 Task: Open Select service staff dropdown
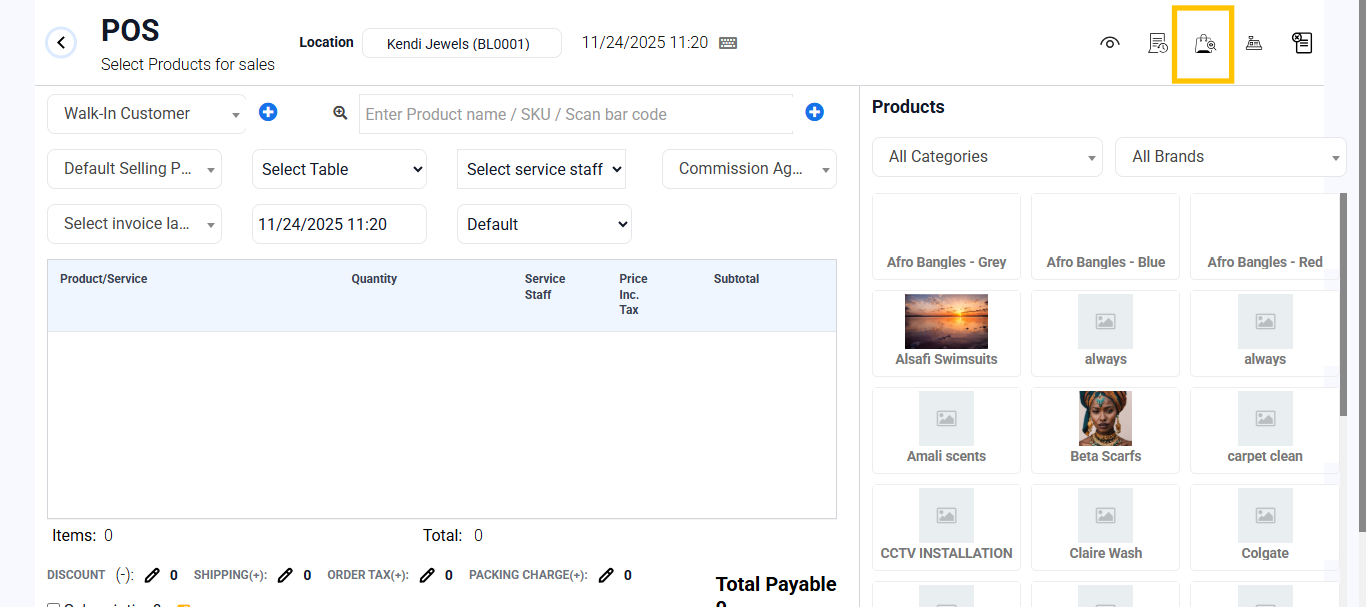541,169
